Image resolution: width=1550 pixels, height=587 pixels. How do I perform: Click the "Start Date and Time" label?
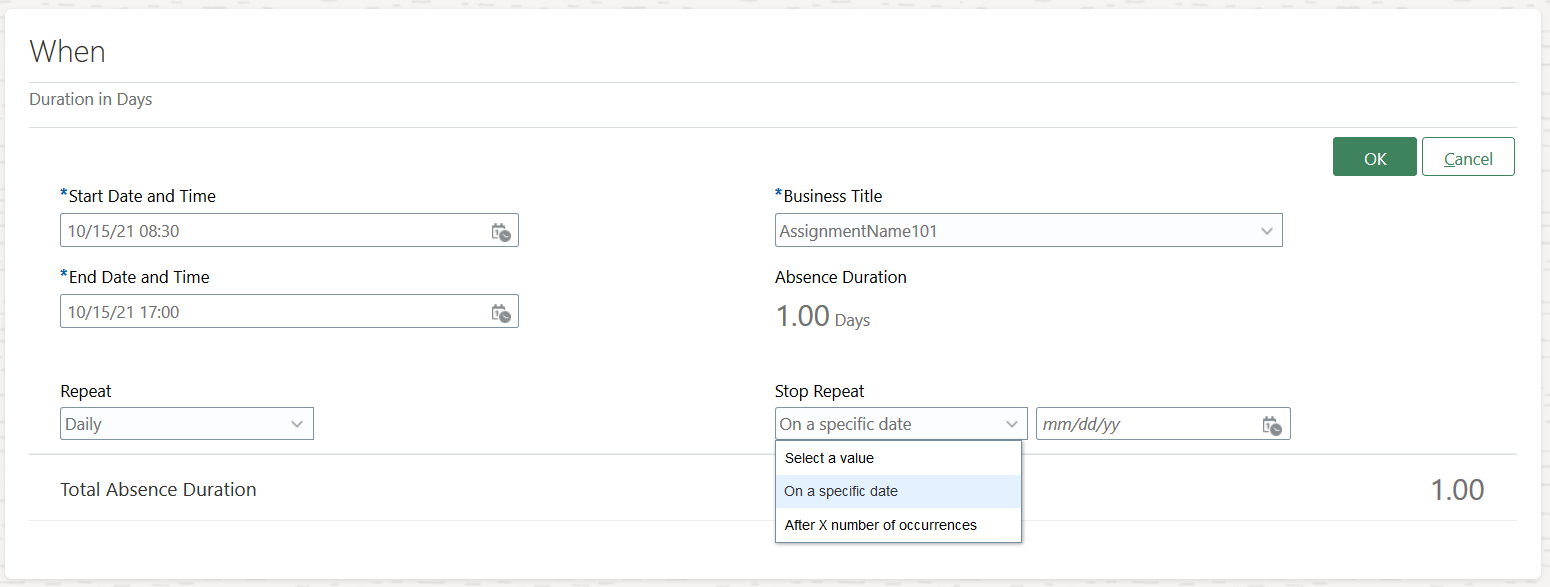142,196
